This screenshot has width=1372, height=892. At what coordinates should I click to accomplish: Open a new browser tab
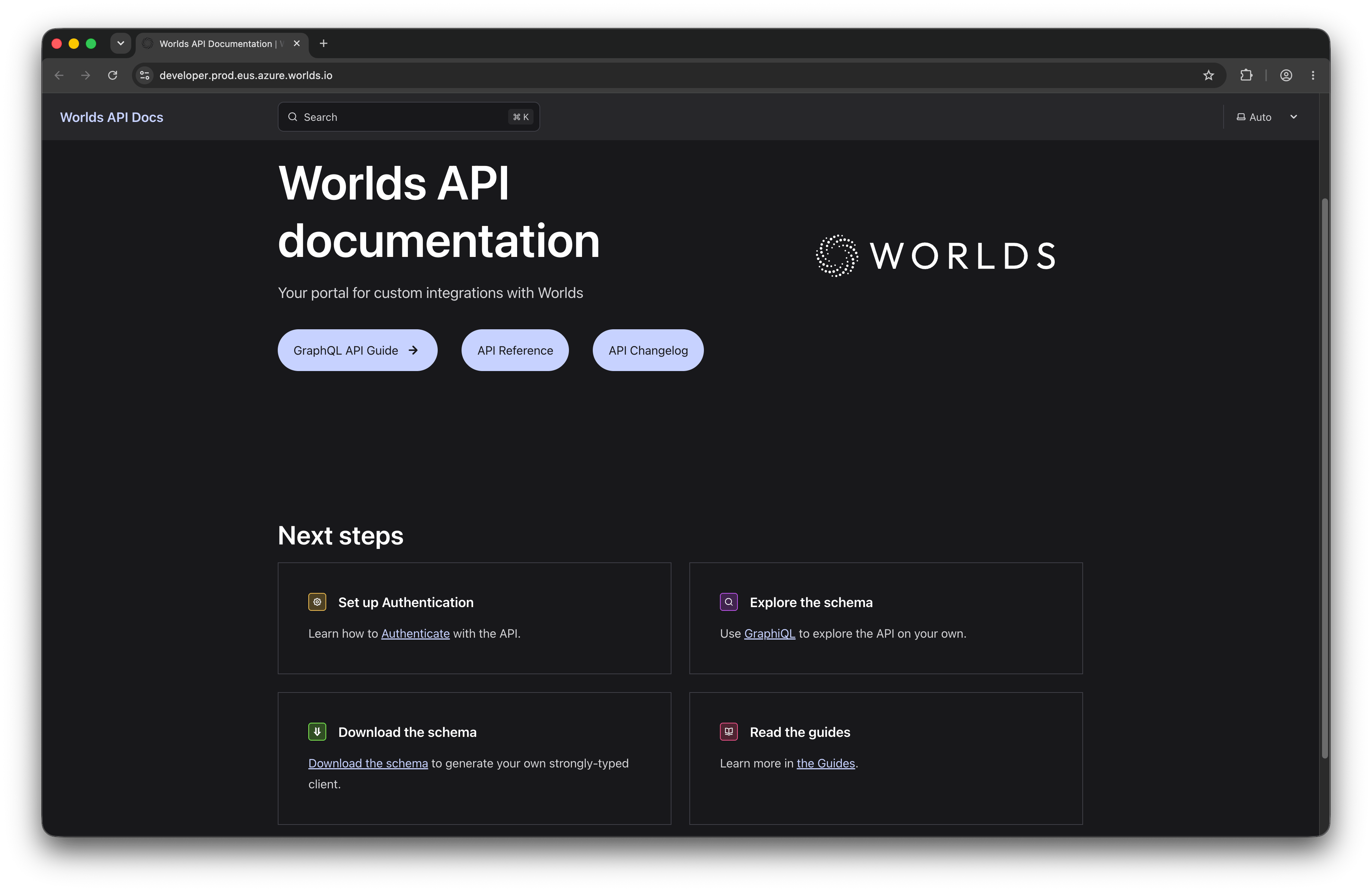click(323, 43)
